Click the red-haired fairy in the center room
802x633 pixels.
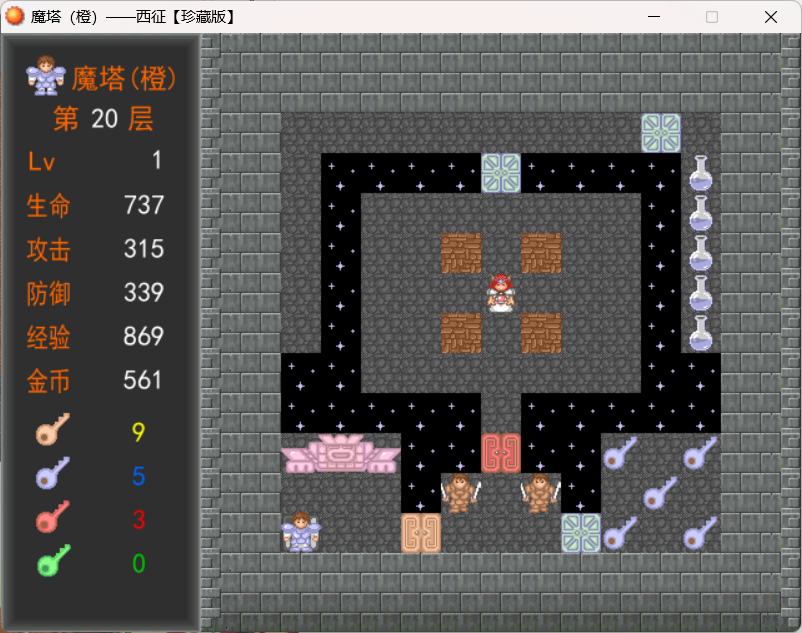(501, 293)
